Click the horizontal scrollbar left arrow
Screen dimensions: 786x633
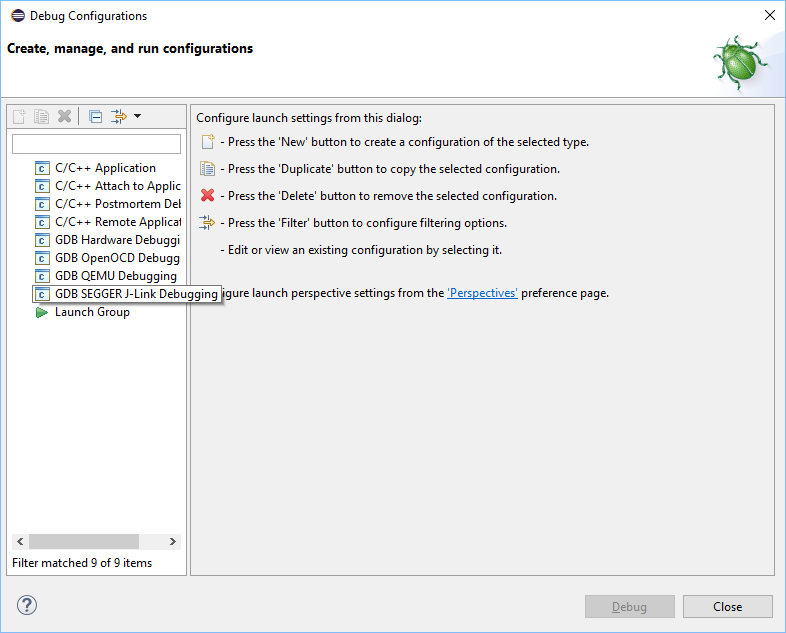(20, 541)
